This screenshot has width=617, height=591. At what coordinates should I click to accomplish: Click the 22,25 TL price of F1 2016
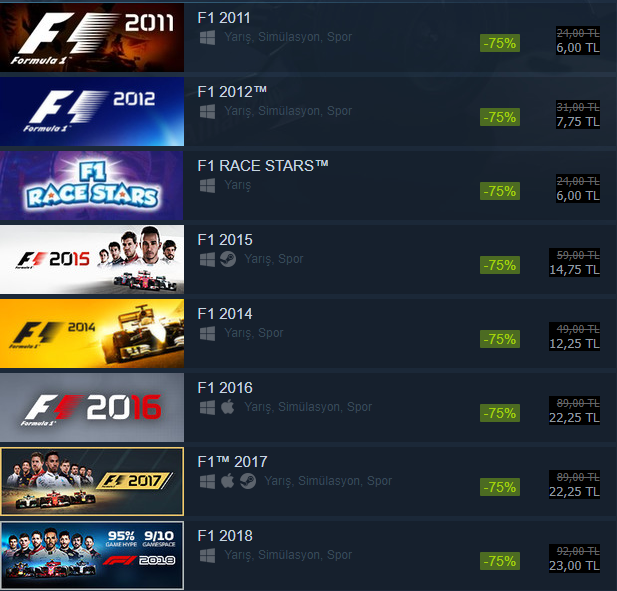[x=574, y=418]
